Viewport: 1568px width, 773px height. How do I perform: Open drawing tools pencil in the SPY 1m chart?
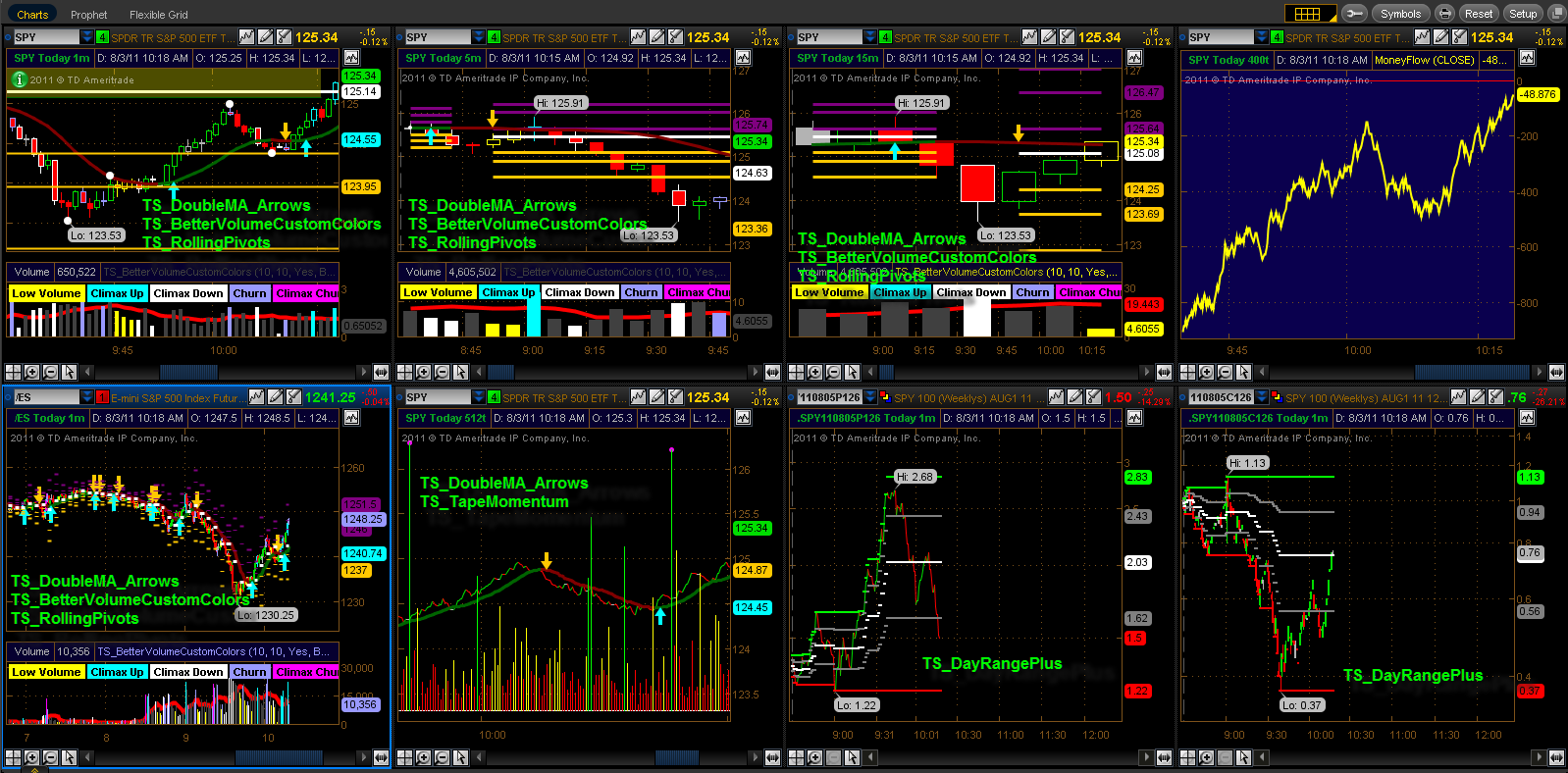coord(265,37)
